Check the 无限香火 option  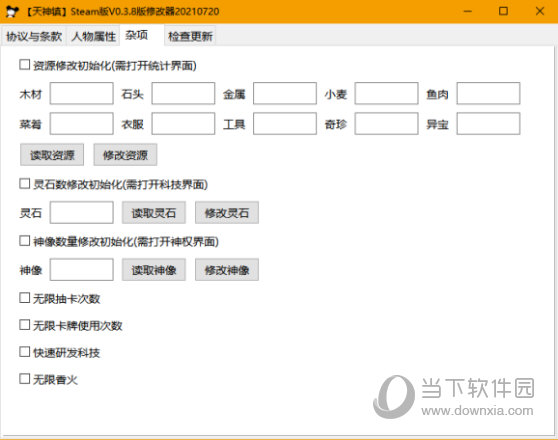[25, 379]
